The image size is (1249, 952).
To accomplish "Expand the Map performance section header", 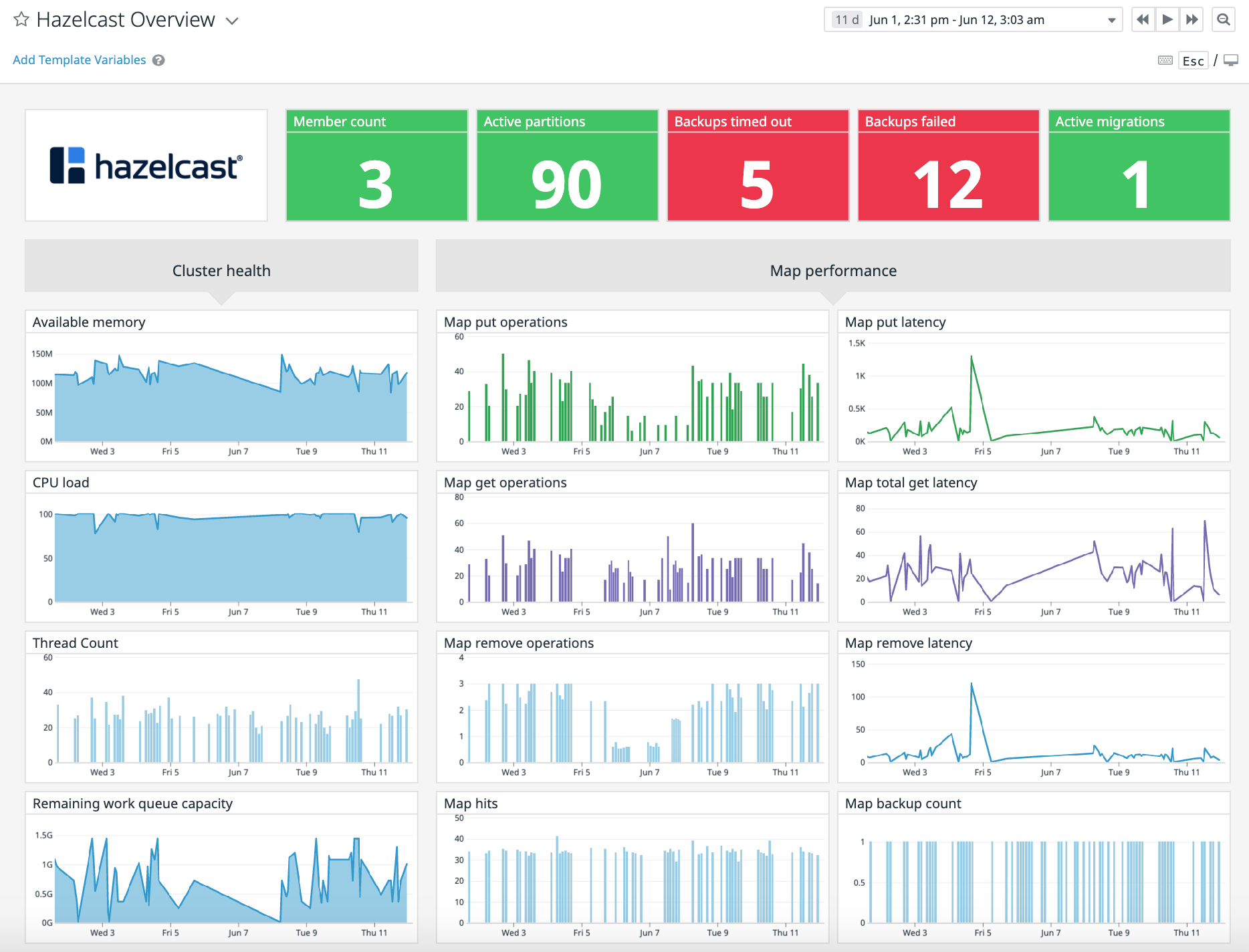I will (833, 270).
